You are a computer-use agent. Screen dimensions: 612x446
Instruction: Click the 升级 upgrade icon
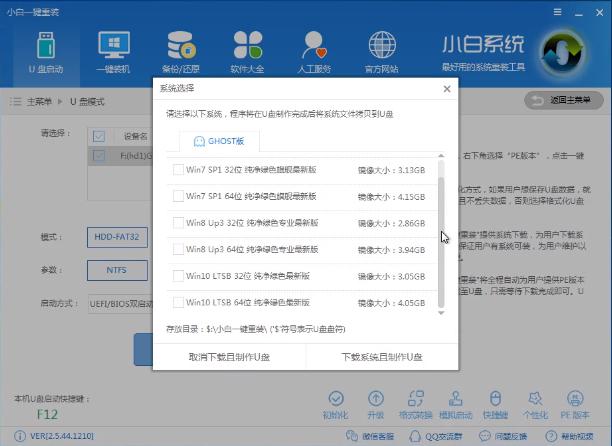tap(376, 398)
